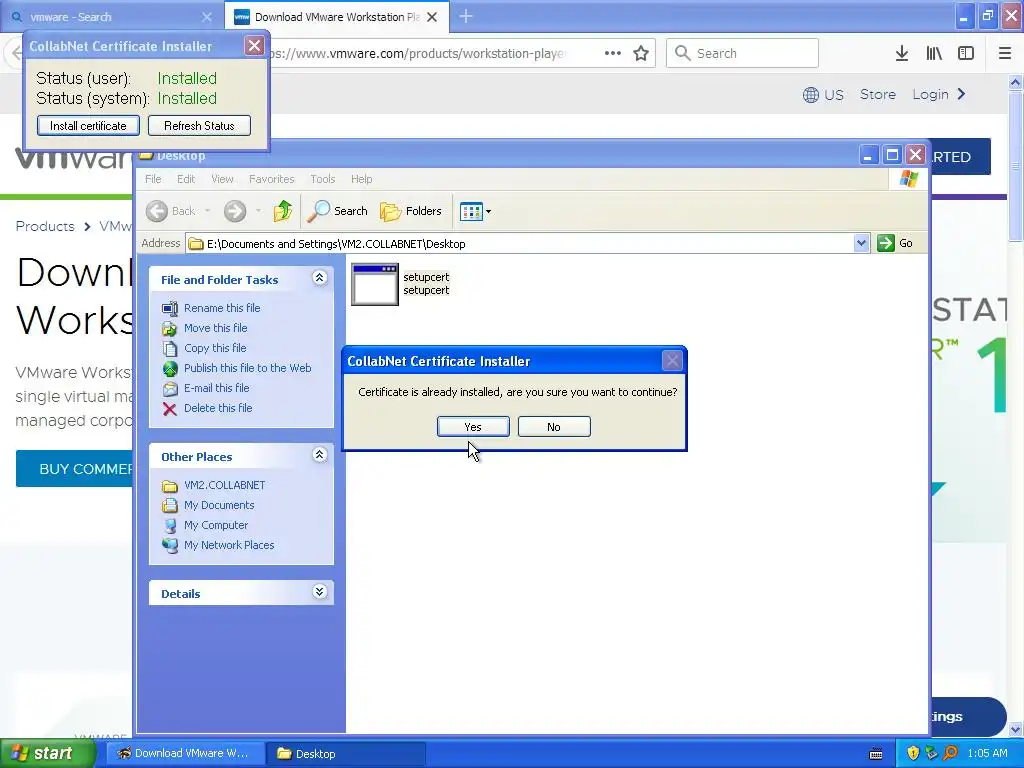Switch to the vmware - Search tab
The width and height of the screenshot is (1024, 768).
click(111, 17)
